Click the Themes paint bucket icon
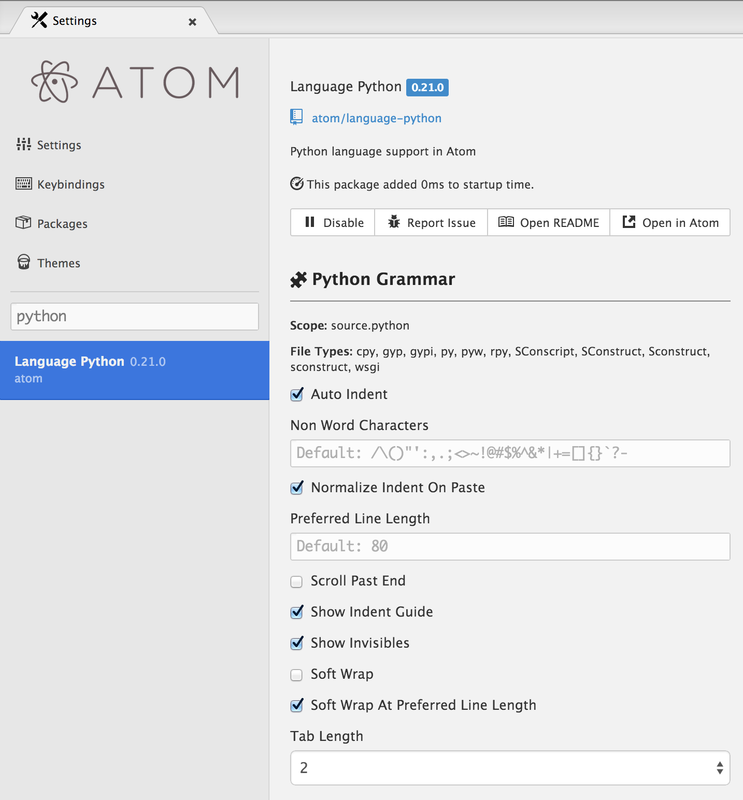The image size is (743, 800). coord(24,262)
